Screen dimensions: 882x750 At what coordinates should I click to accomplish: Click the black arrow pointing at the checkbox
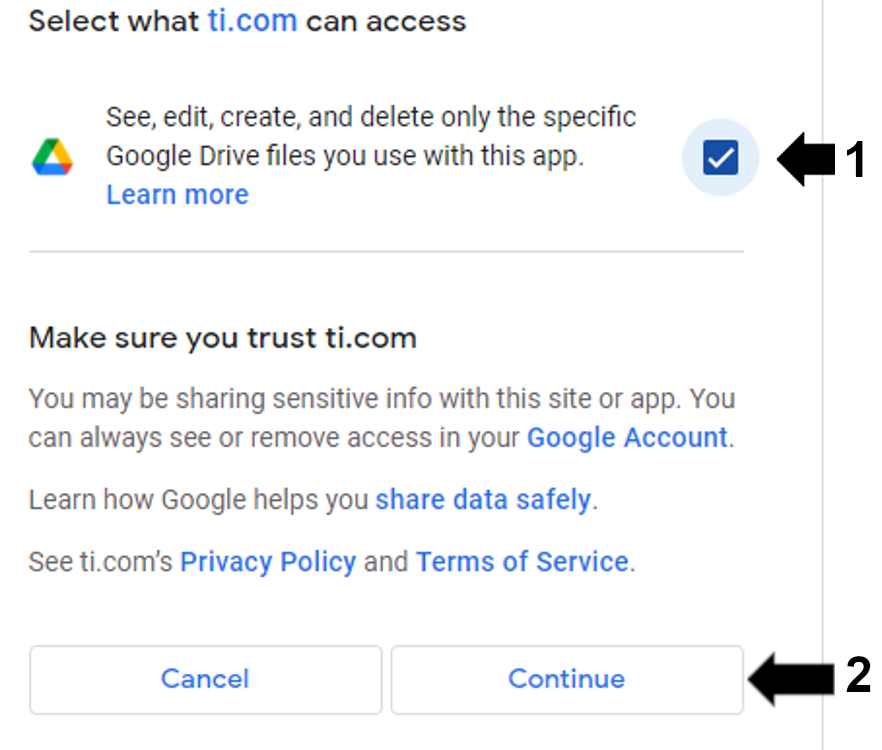[x=806, y=160]
